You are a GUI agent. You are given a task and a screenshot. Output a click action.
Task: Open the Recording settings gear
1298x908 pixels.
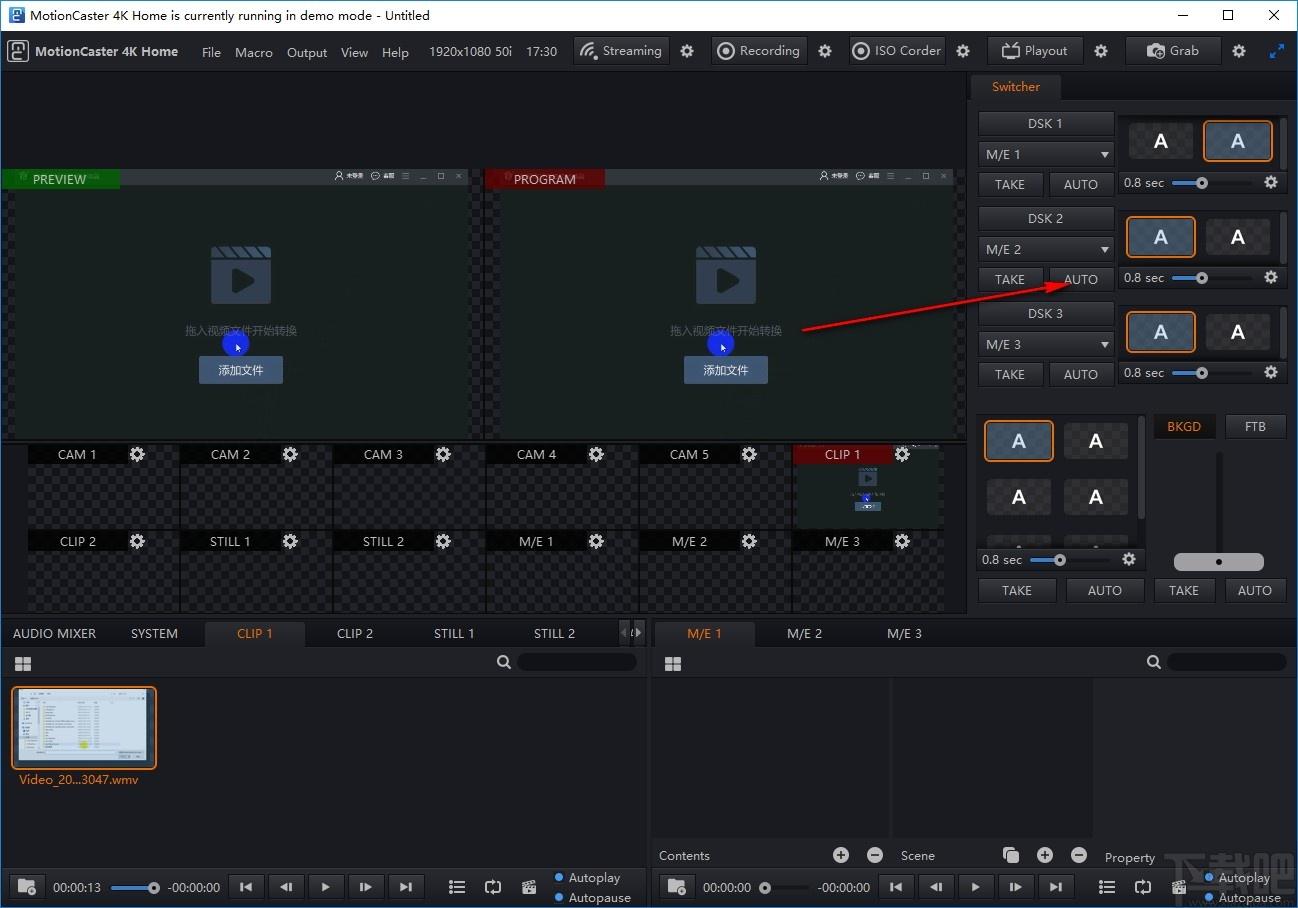coord(825,51)
